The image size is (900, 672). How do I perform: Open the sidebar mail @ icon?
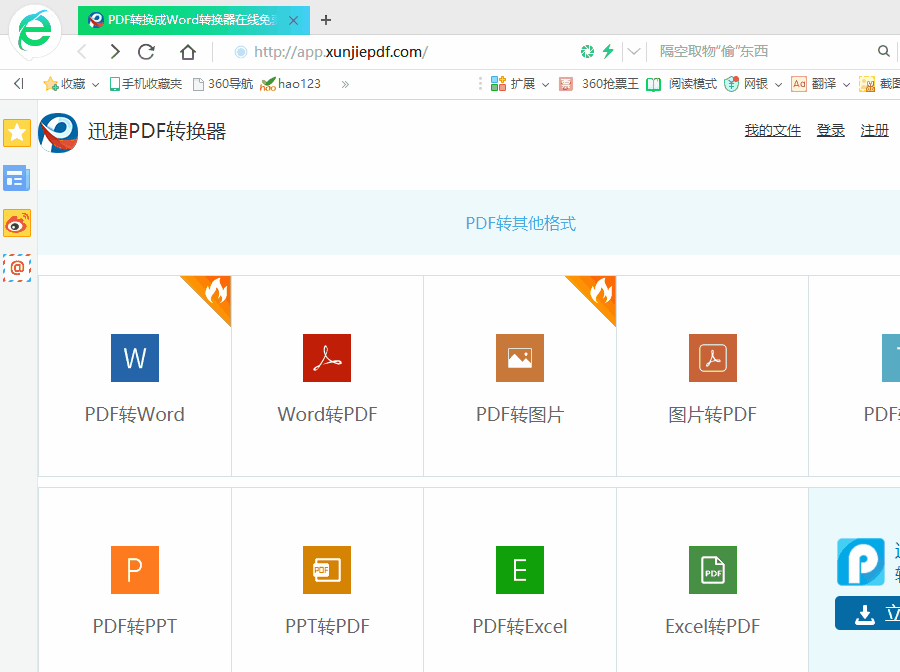point(17,268)
